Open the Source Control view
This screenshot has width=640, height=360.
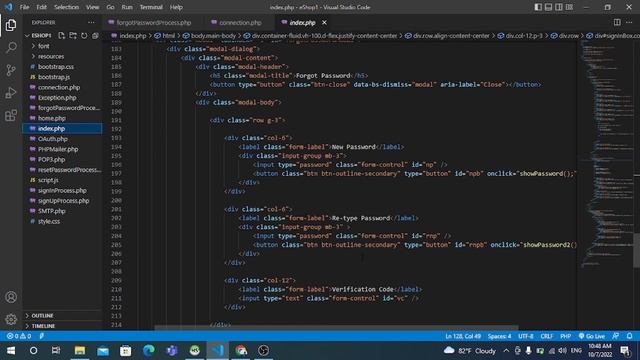point(11,70)
